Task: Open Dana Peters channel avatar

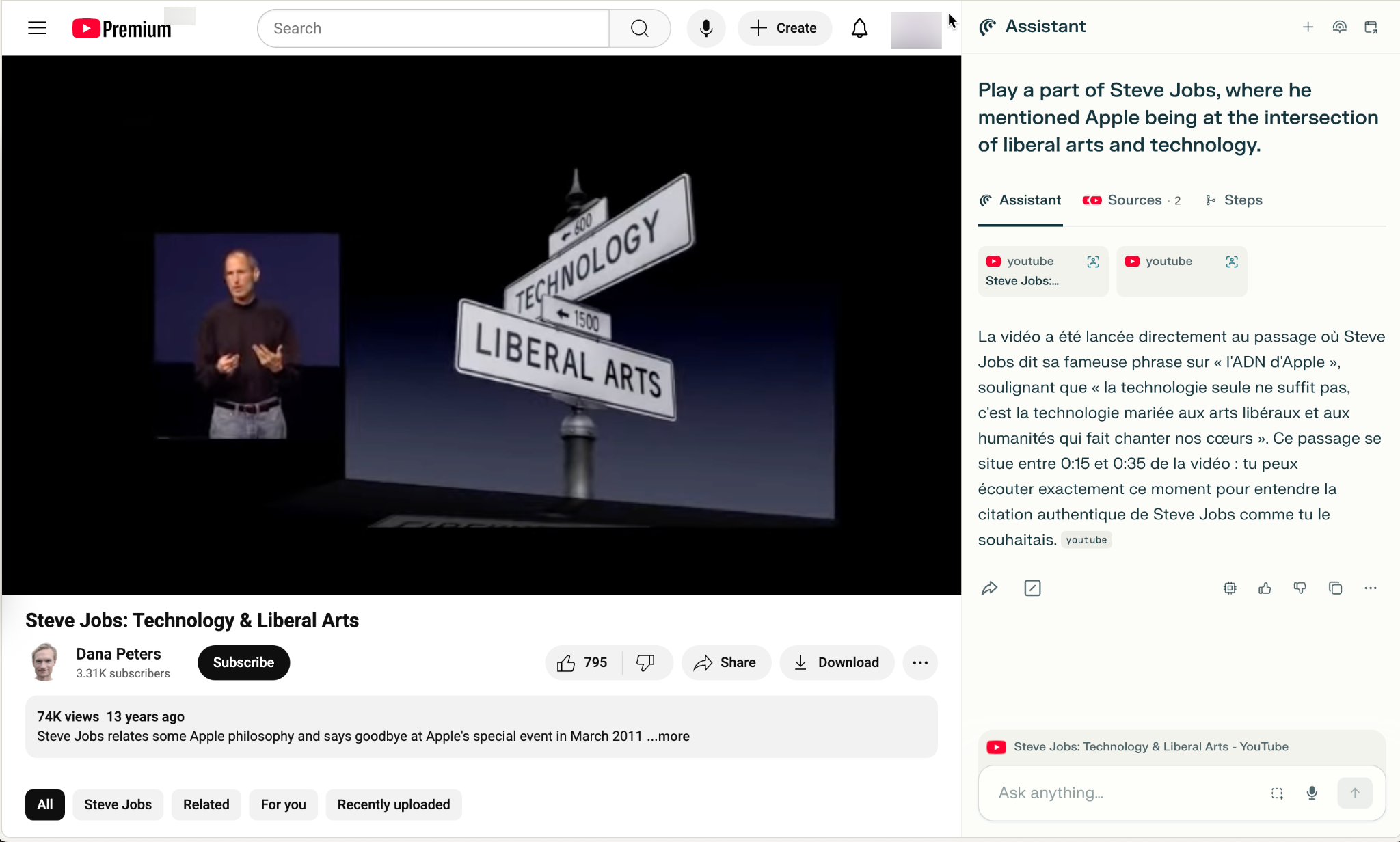Action: tap(44, 662)
